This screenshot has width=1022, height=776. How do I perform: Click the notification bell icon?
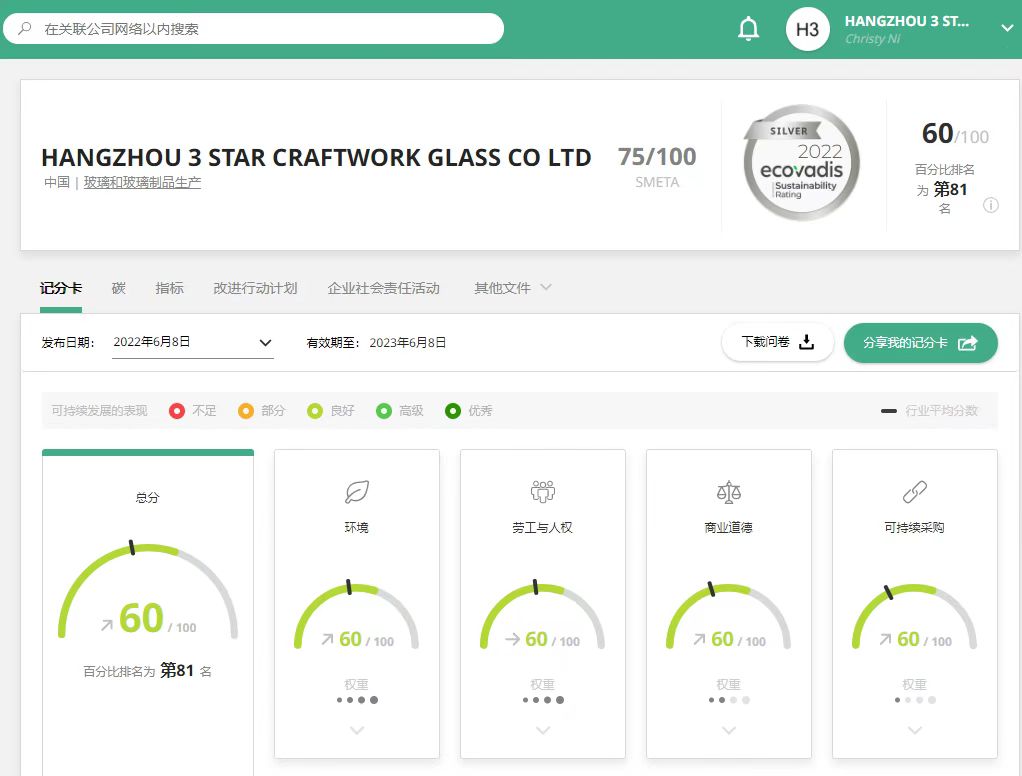pos(748,29)
